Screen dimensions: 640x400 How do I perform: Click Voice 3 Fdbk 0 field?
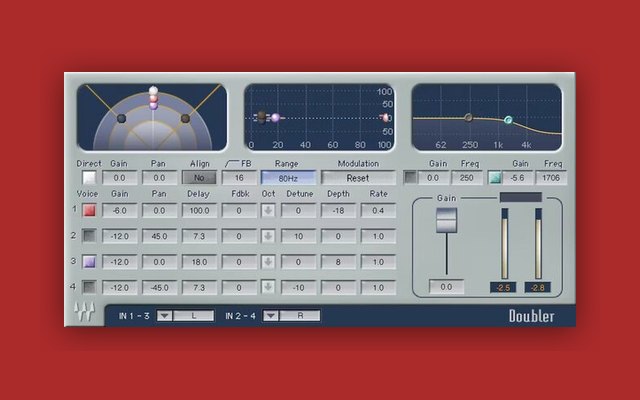point(239,262)
